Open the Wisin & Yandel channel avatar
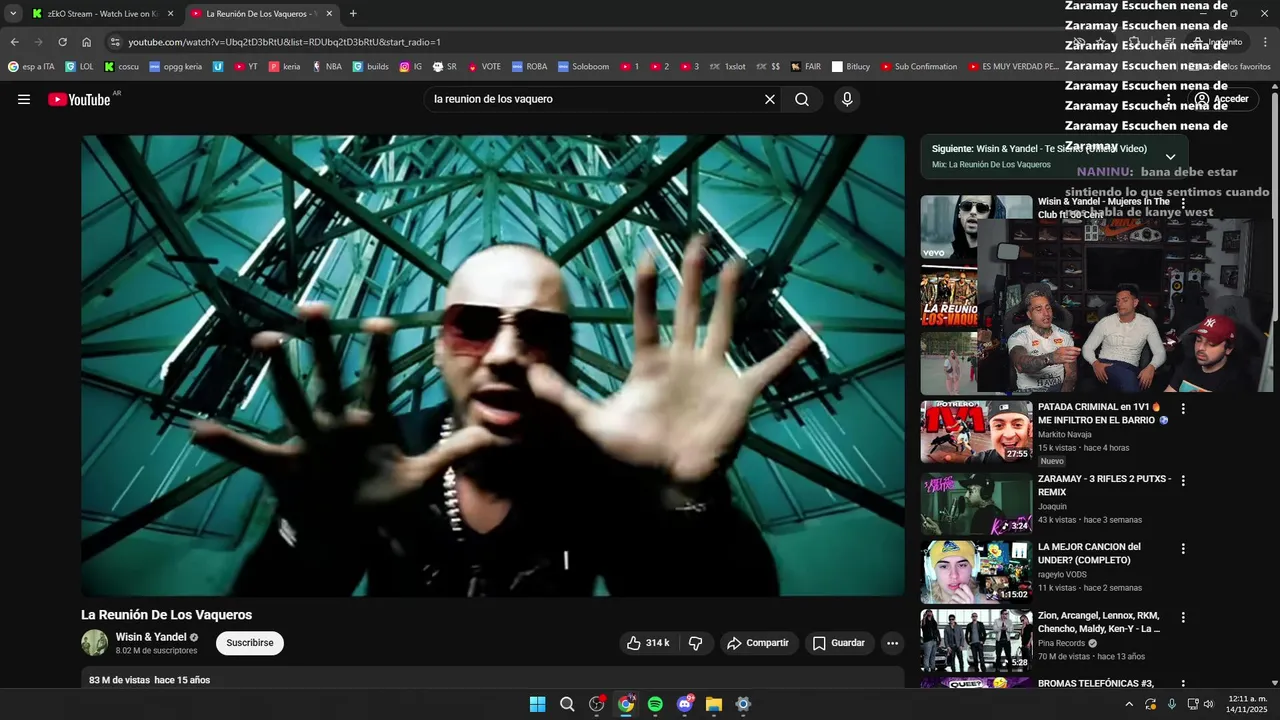The height and width of the screenshot is (720, 1280). pyautogui.click(x=95, y=643)
